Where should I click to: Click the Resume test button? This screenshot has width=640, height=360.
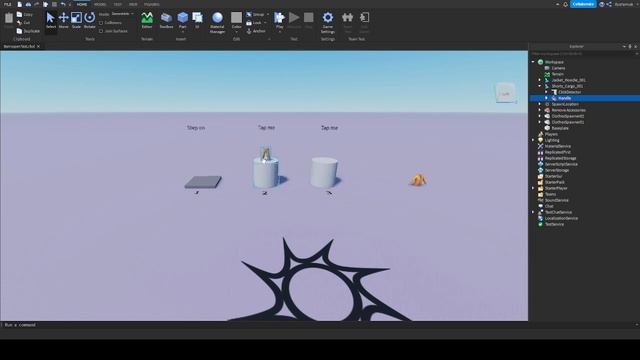click(294, 20)
